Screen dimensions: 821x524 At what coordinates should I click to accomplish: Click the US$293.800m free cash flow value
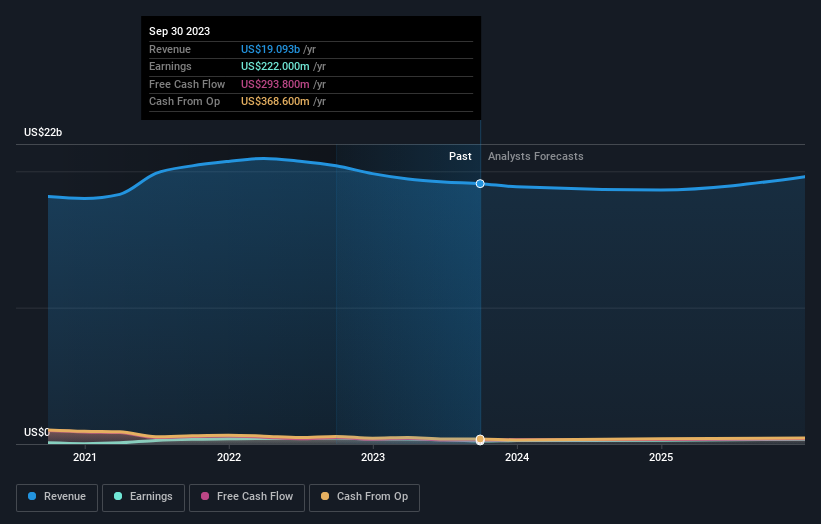275,84
